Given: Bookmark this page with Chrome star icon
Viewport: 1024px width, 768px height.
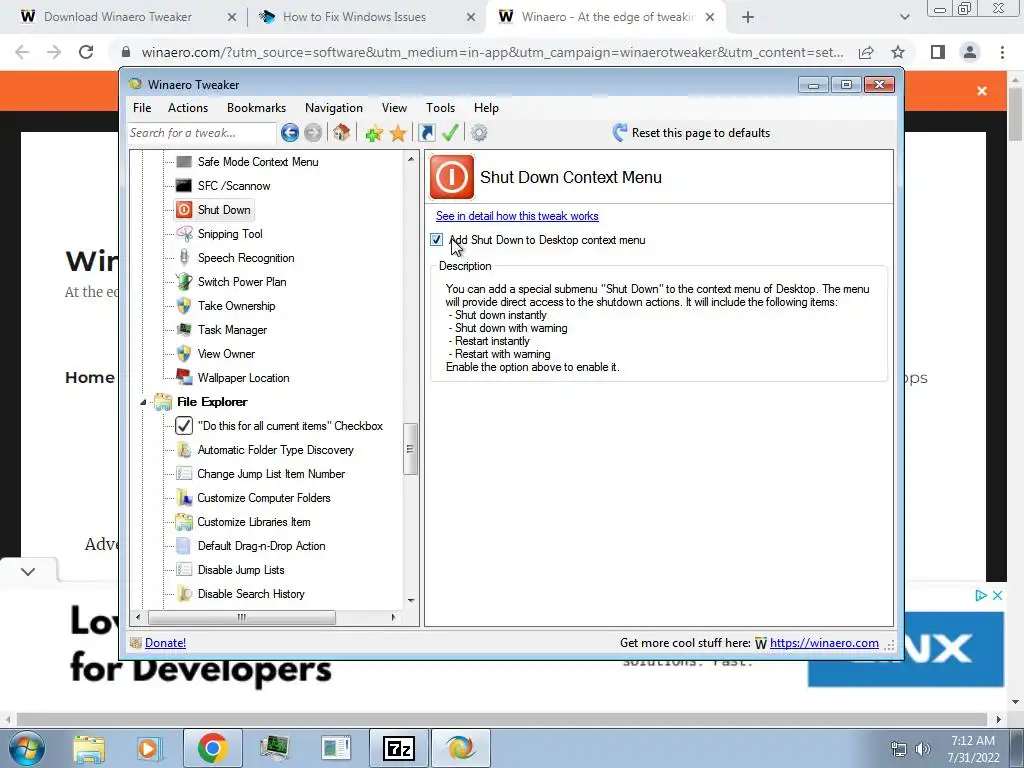Looking at the screenshot, I should click(898, 52).
